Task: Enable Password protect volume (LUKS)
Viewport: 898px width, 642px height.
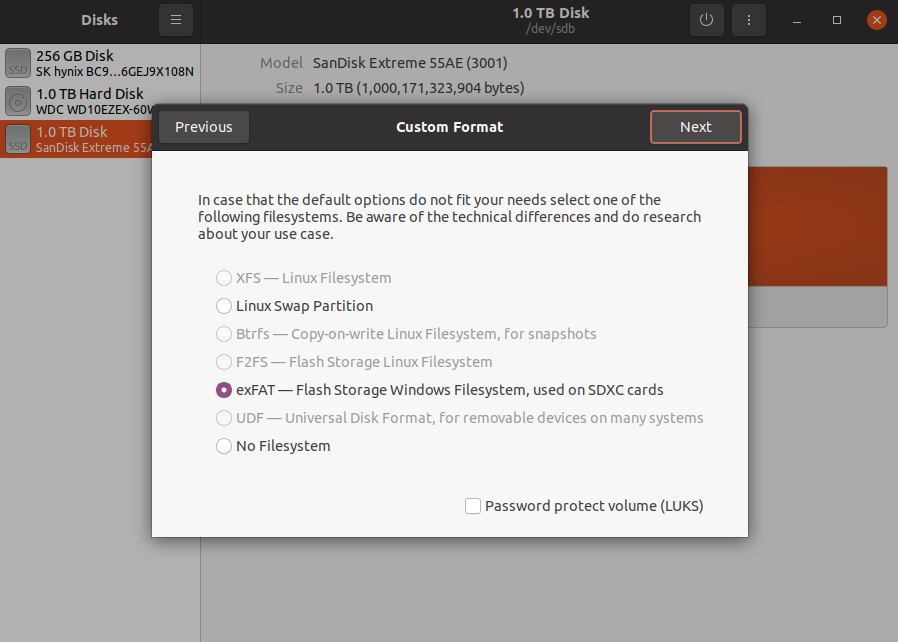Action: coord(473,506)
